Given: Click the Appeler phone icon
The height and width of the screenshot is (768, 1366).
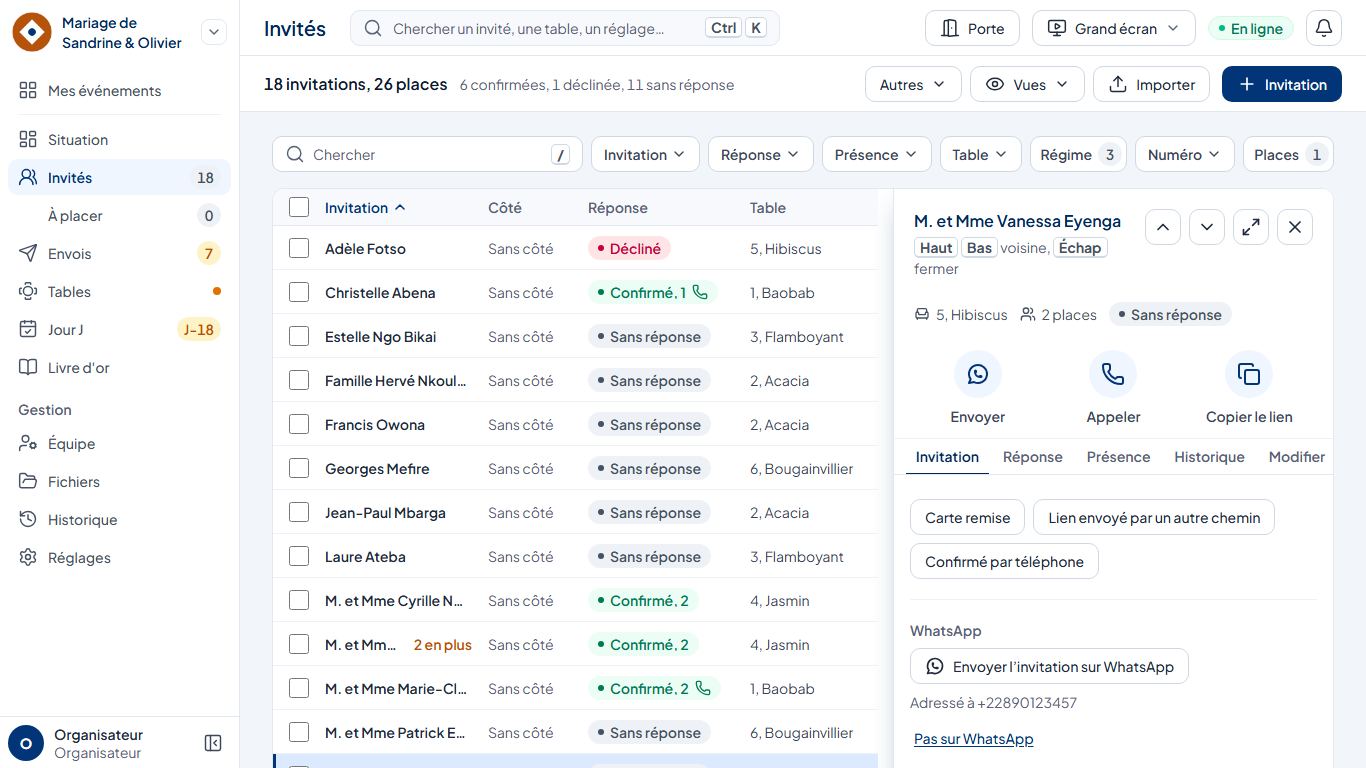Looking at the screenshot, I should 1113,374.
